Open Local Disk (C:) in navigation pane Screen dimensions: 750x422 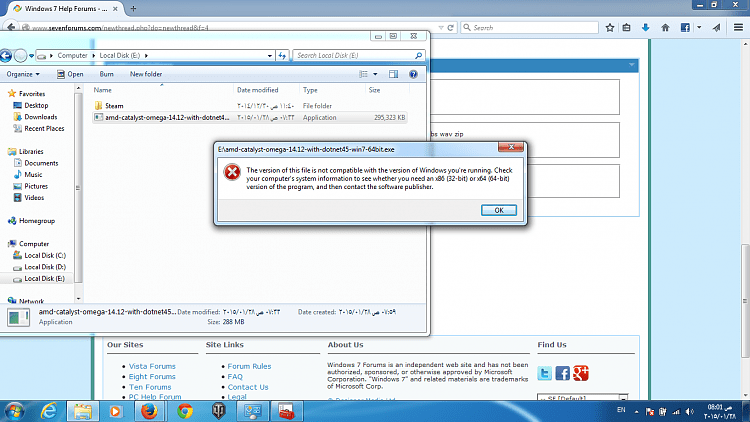pos(45,255)
